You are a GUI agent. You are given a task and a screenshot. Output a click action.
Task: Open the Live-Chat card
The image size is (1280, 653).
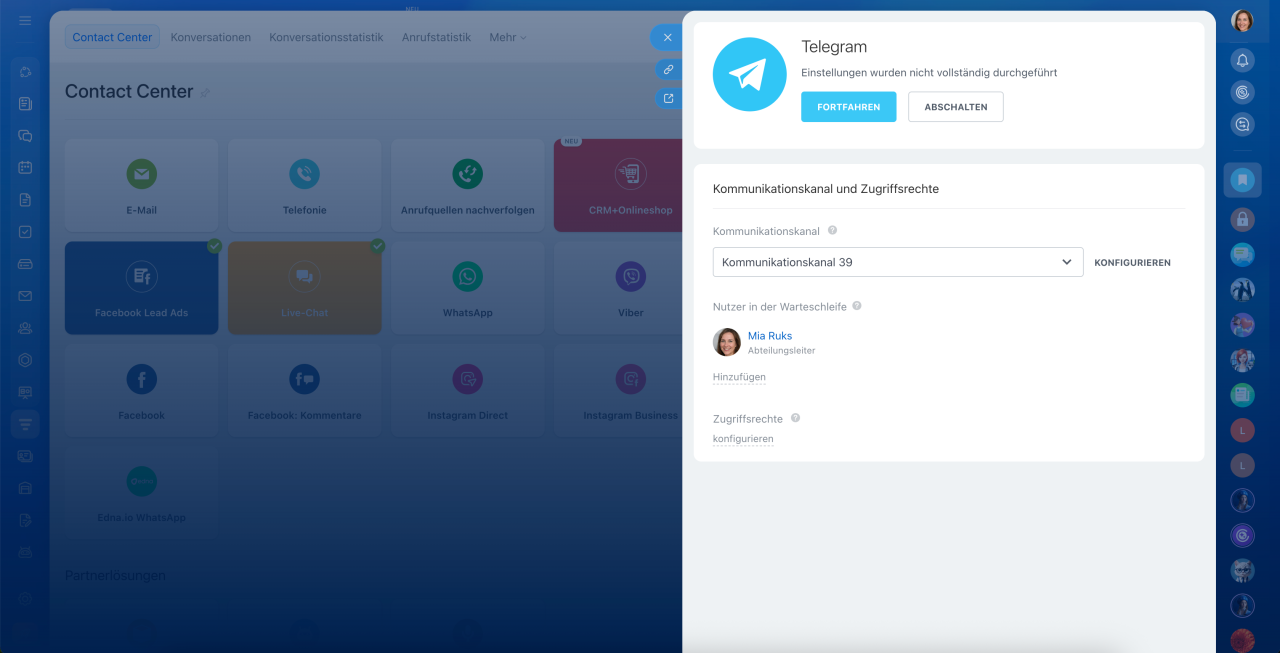[305, 288]
